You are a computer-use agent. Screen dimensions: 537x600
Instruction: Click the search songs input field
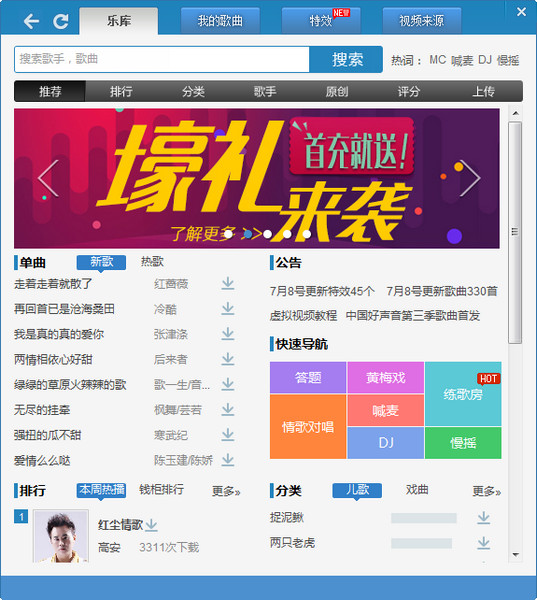click(x=162, y=59)
